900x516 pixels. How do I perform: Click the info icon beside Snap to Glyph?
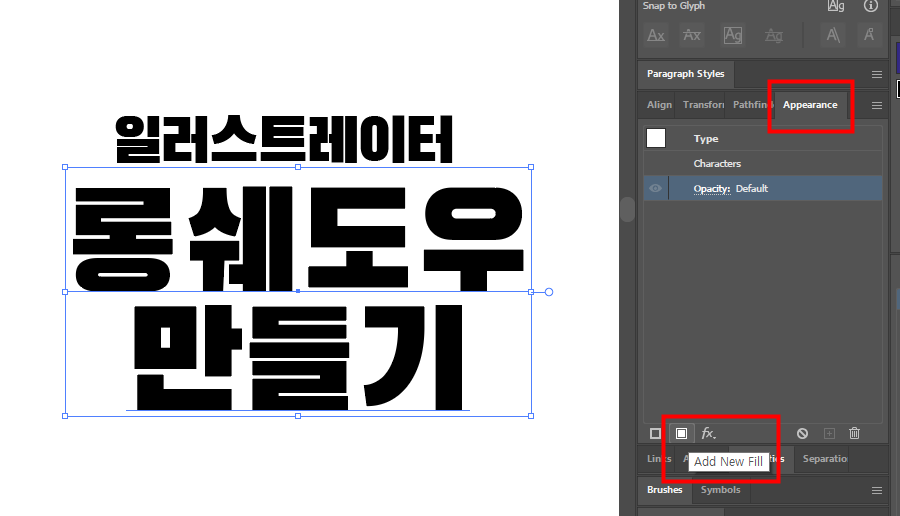click(x=871, y=6)
